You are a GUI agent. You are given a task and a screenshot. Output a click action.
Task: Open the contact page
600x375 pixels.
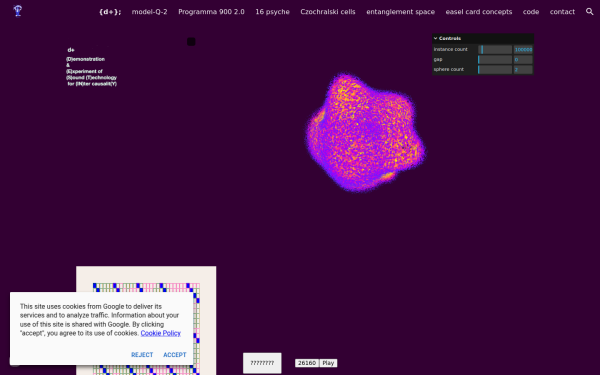[x=562, y=12]
